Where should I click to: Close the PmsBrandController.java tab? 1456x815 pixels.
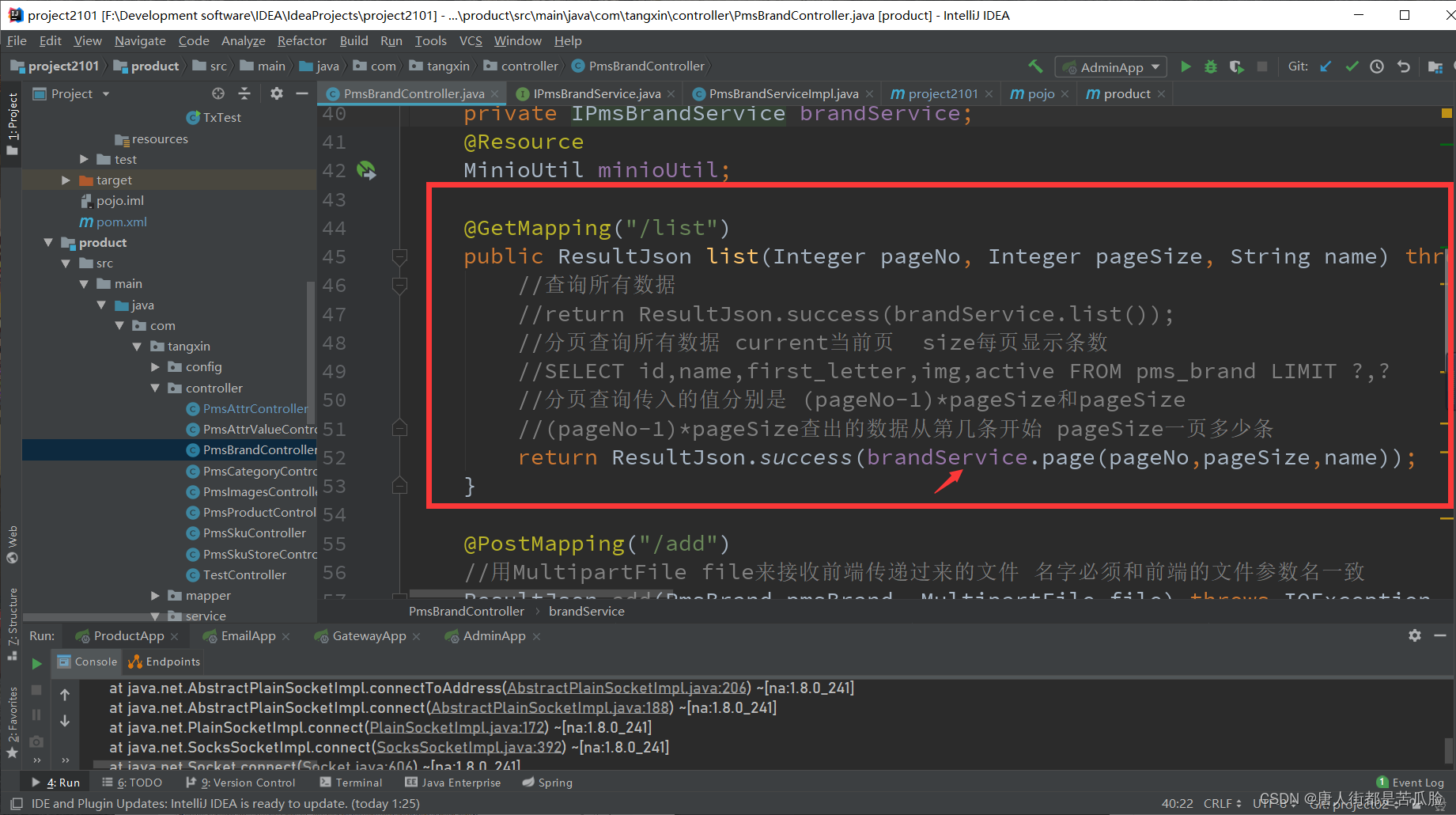(495, 93)
